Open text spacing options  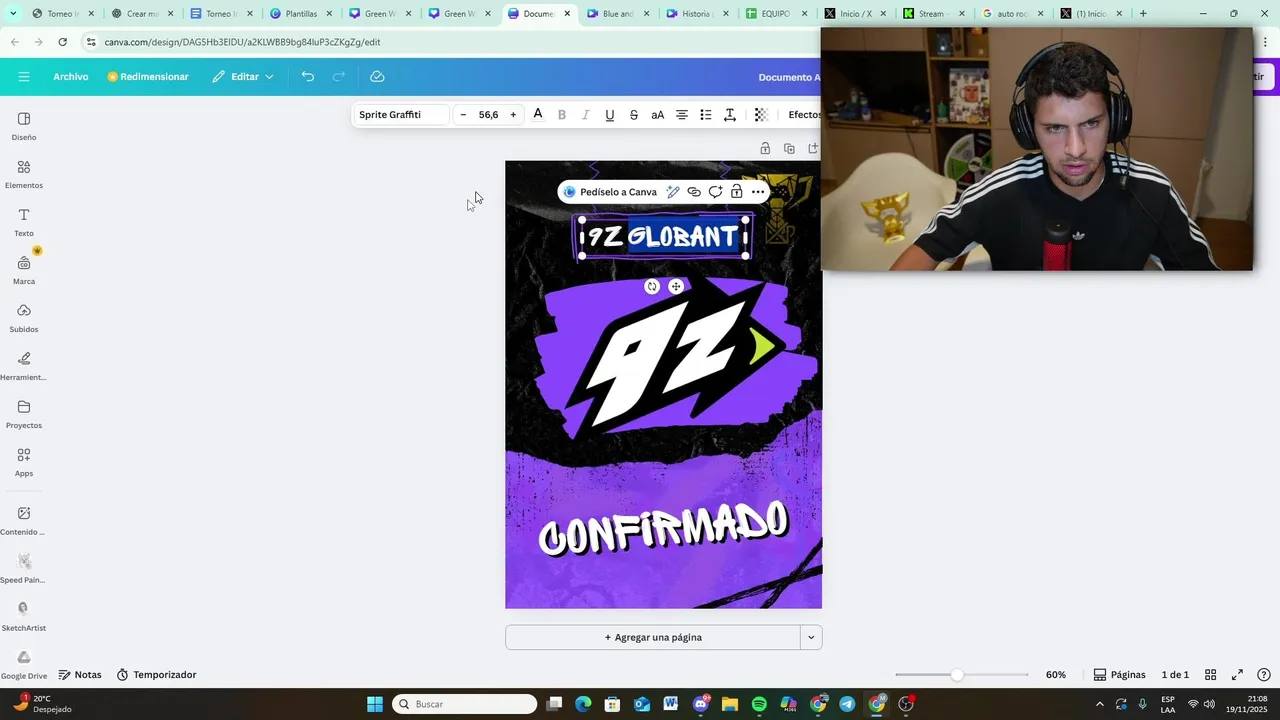coord(730,115)
